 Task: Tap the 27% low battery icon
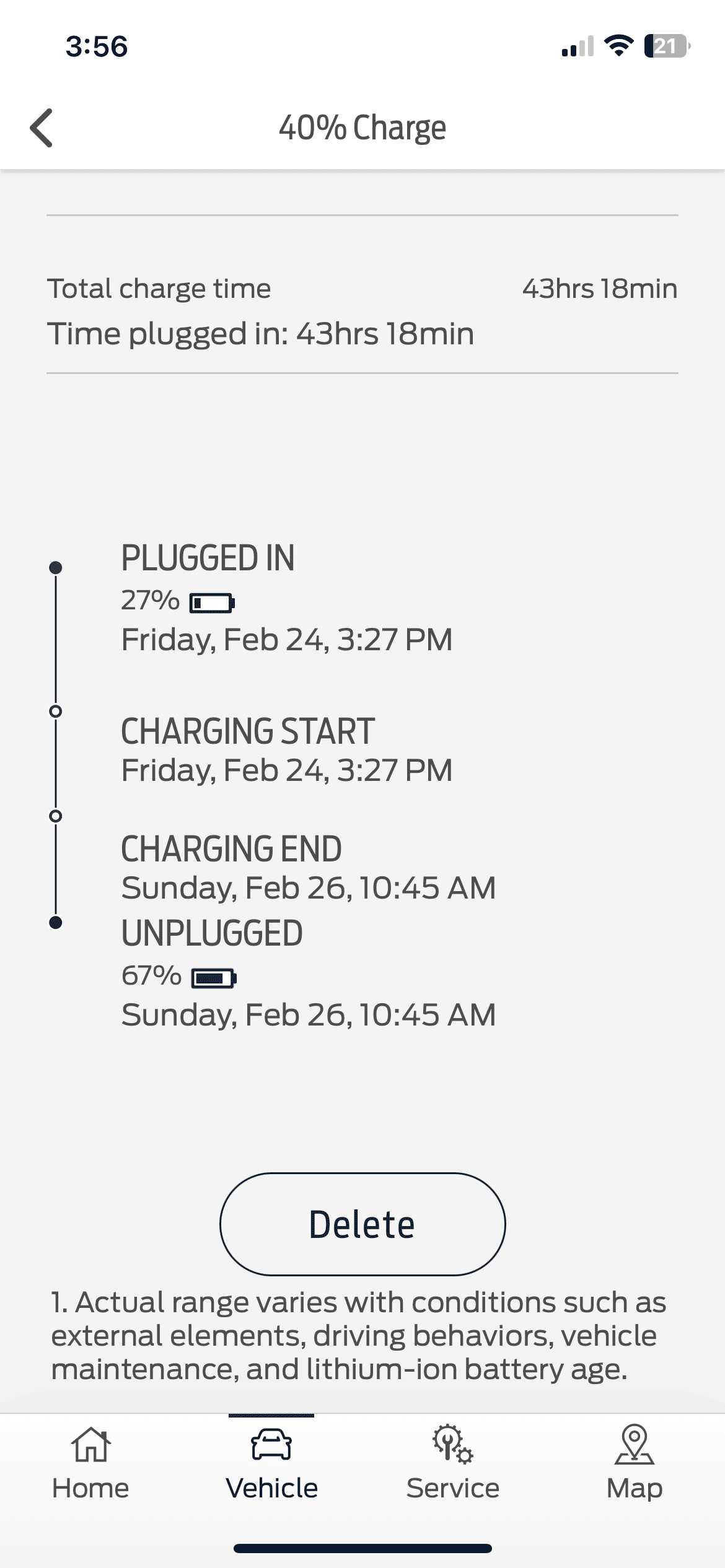click(x=212, y=603)
